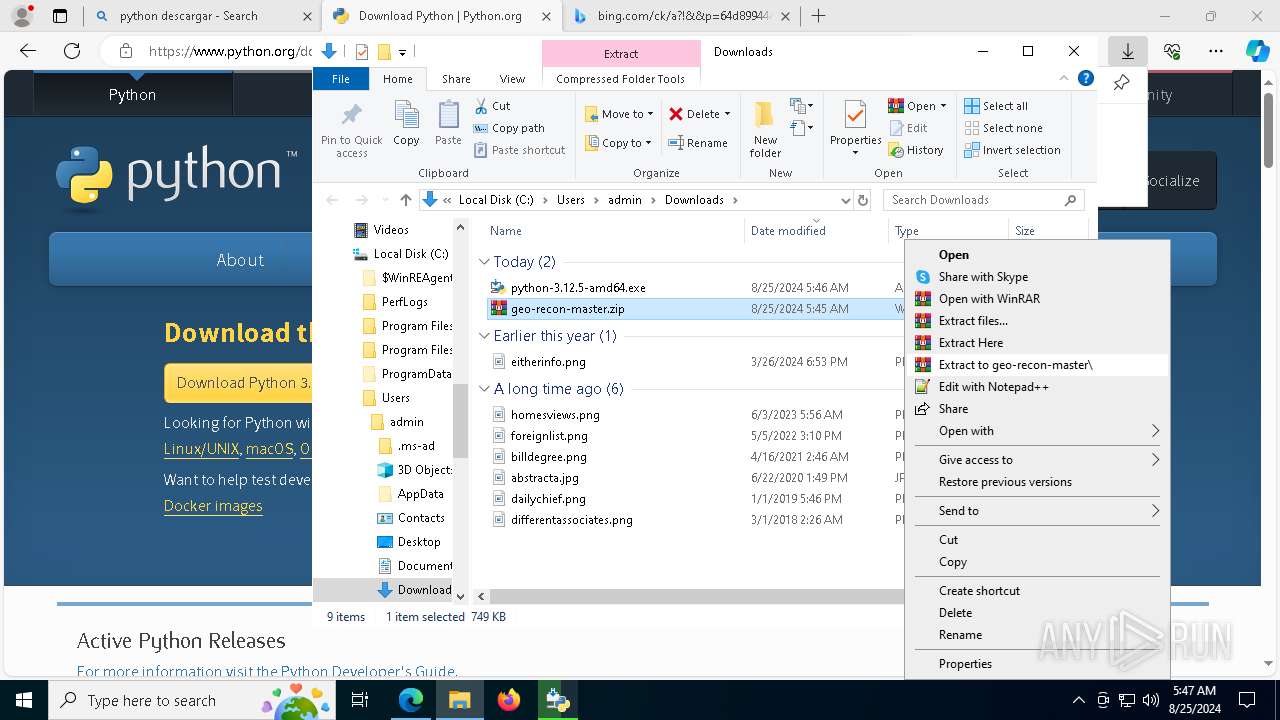Click the Paste ribbon button
1280x720 pixels.
(448, 125)
